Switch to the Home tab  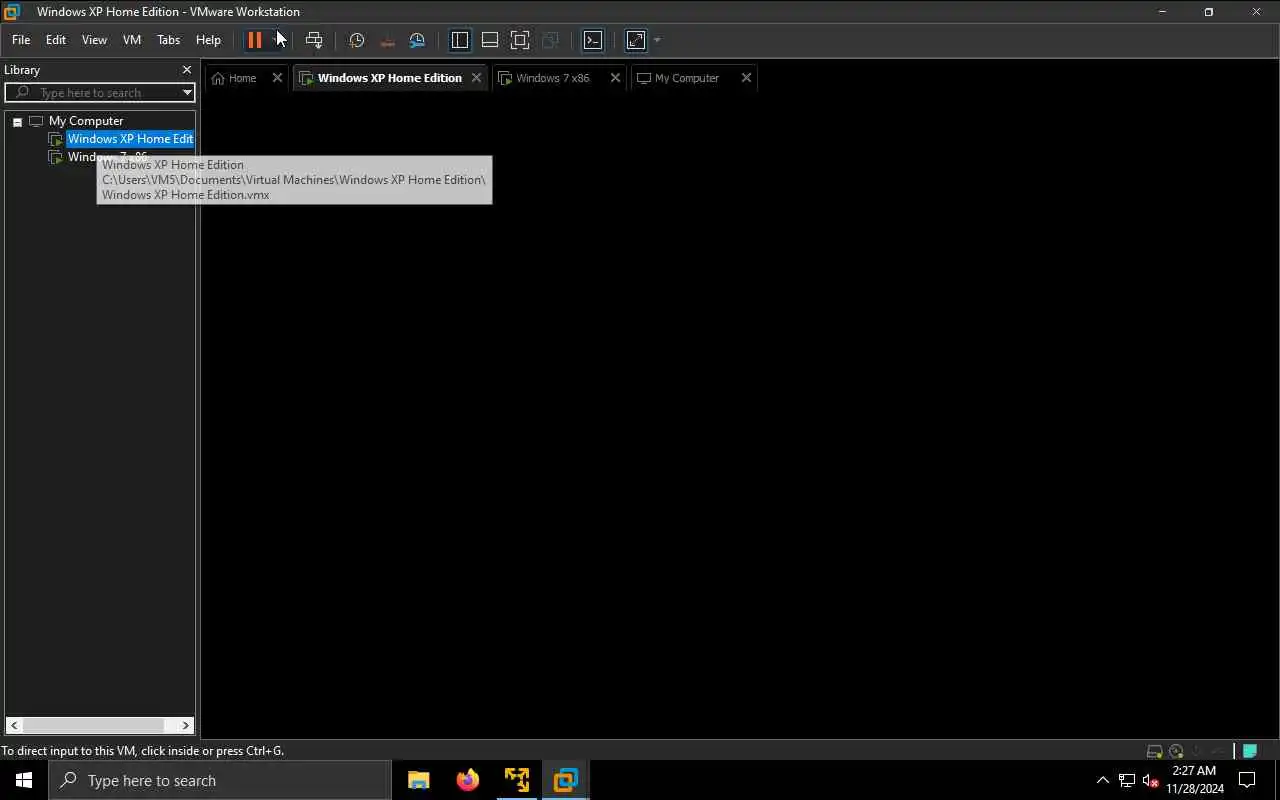coord(242,78)
